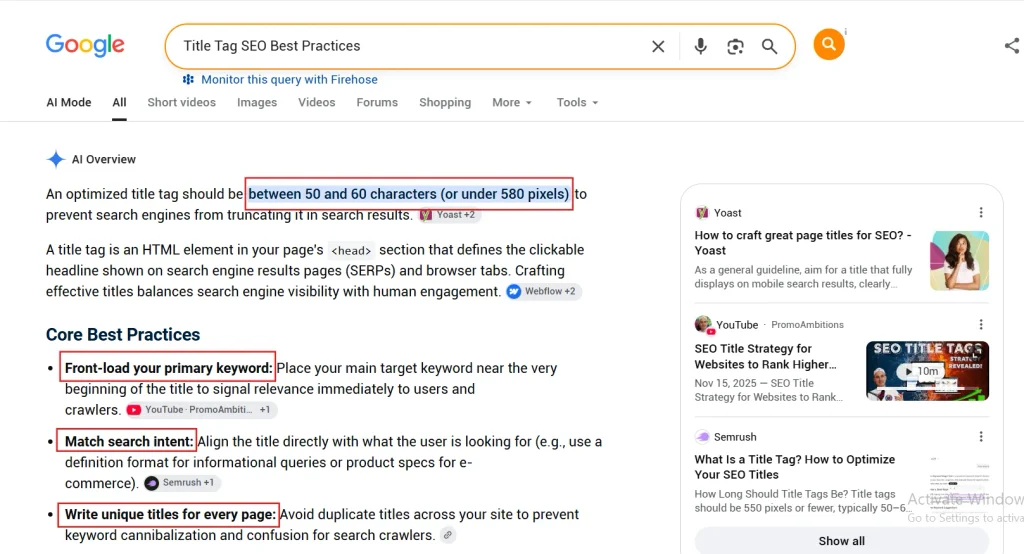The width and height of the screenshot is (1024, 554).
Task: Open the Shopping tab
Action: [445, 103]
